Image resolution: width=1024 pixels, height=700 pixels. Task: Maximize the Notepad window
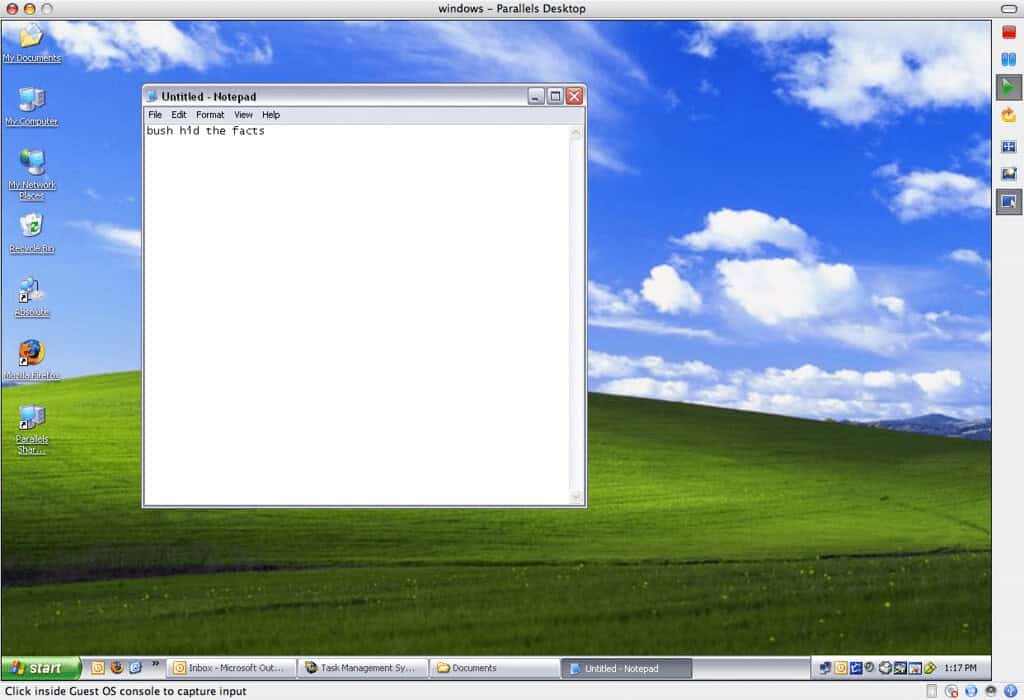[x=555, y=96]
